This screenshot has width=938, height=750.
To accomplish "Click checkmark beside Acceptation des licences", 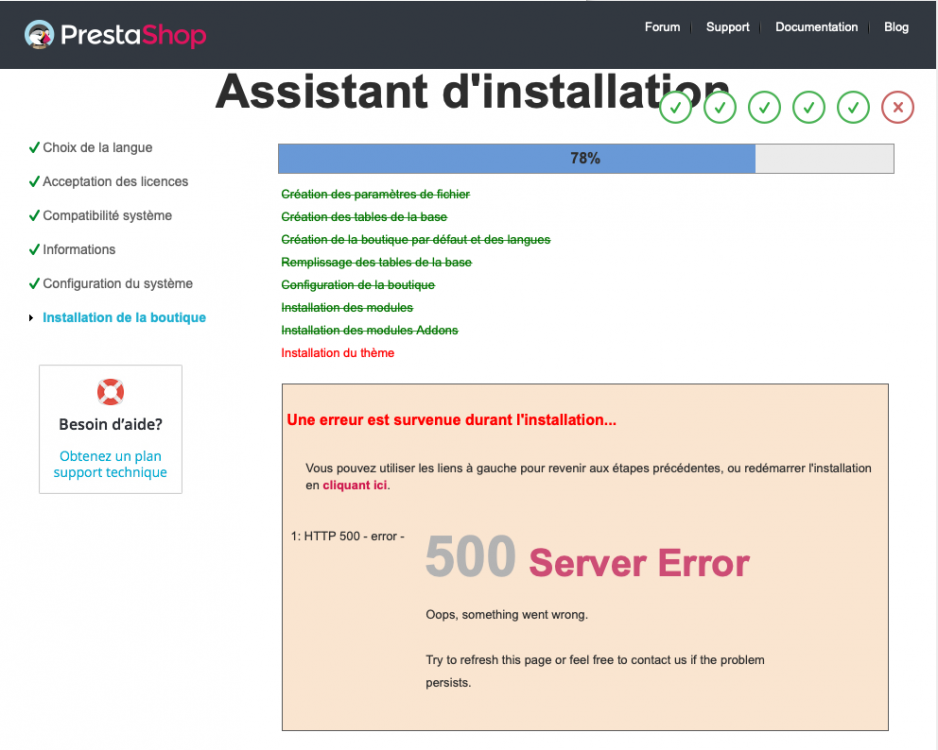I will coord(34,181).
